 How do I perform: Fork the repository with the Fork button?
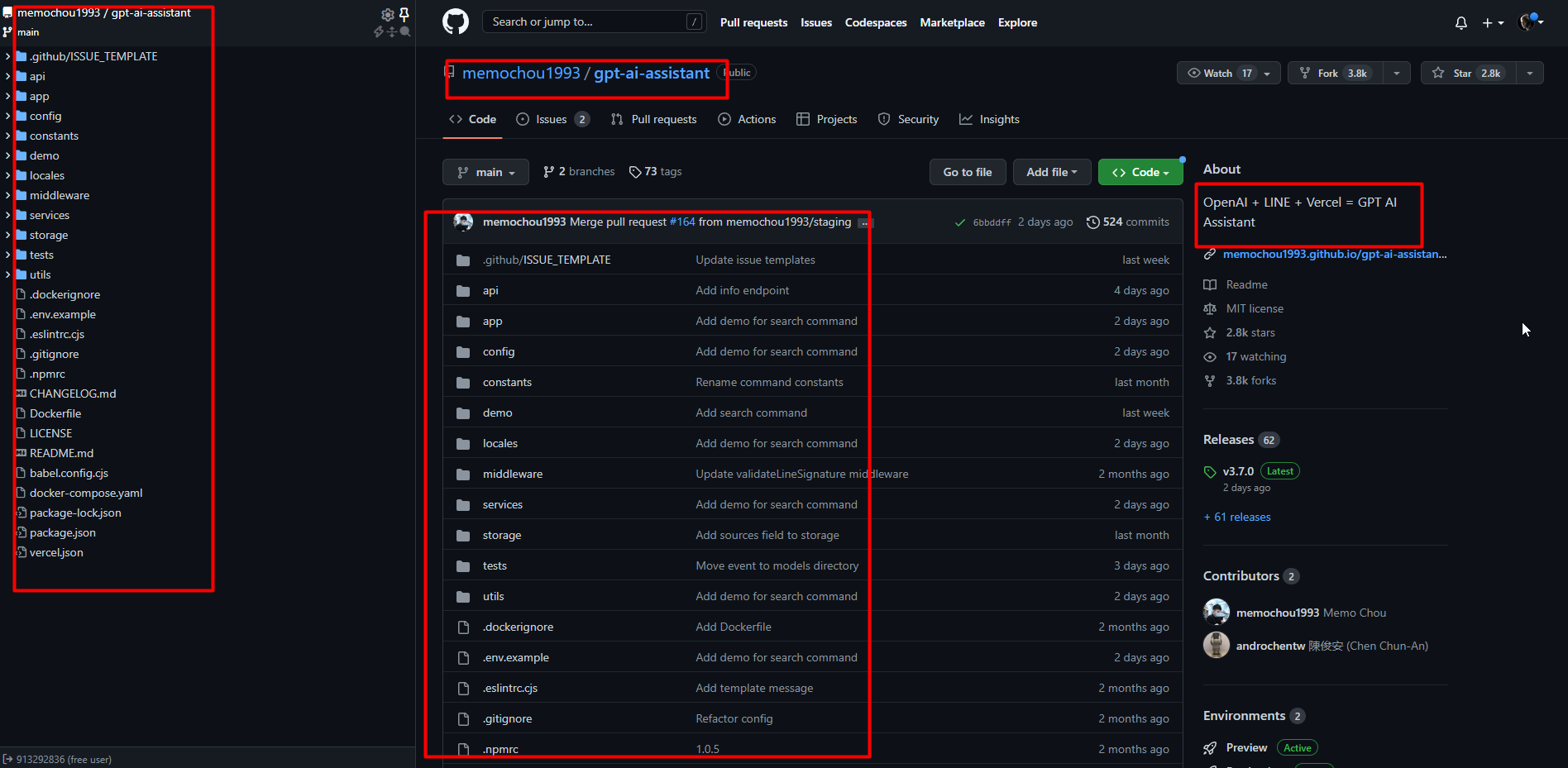coord(1336,73)
